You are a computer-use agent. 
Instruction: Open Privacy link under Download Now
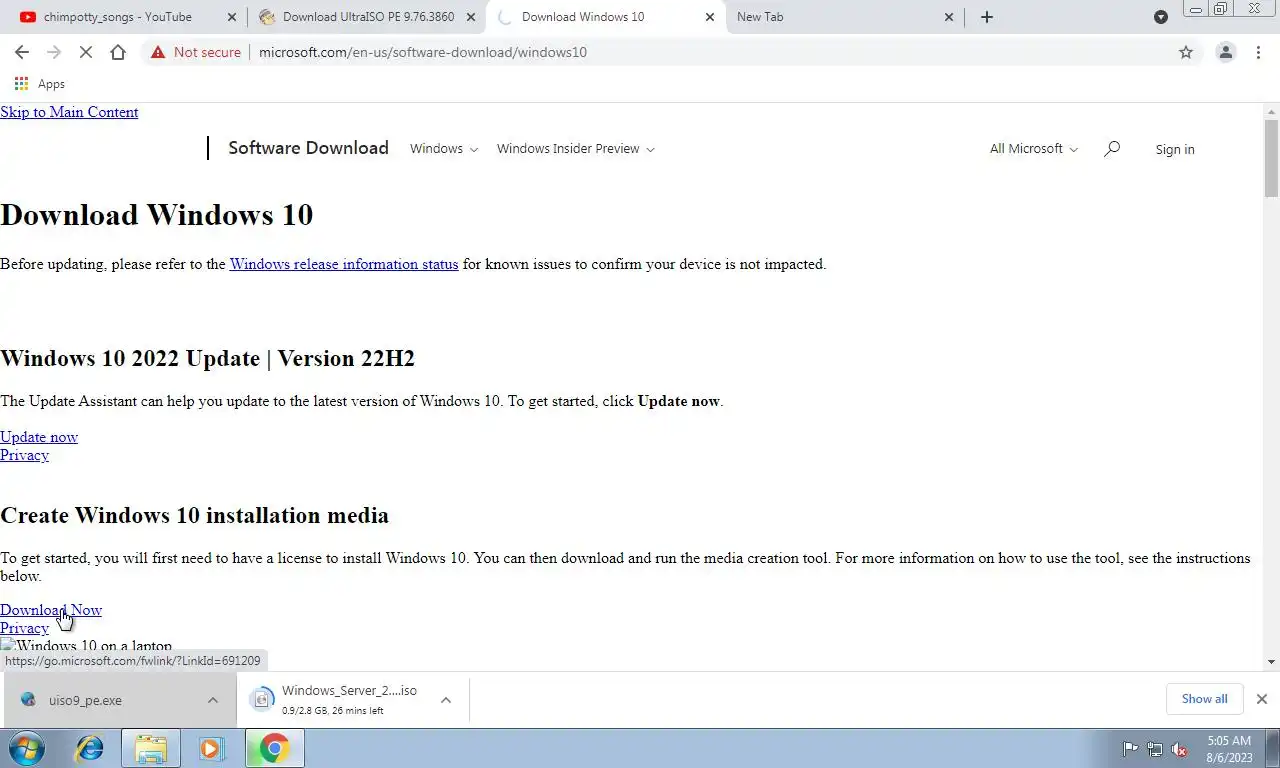pyautogui.click(x=24, y=628)
